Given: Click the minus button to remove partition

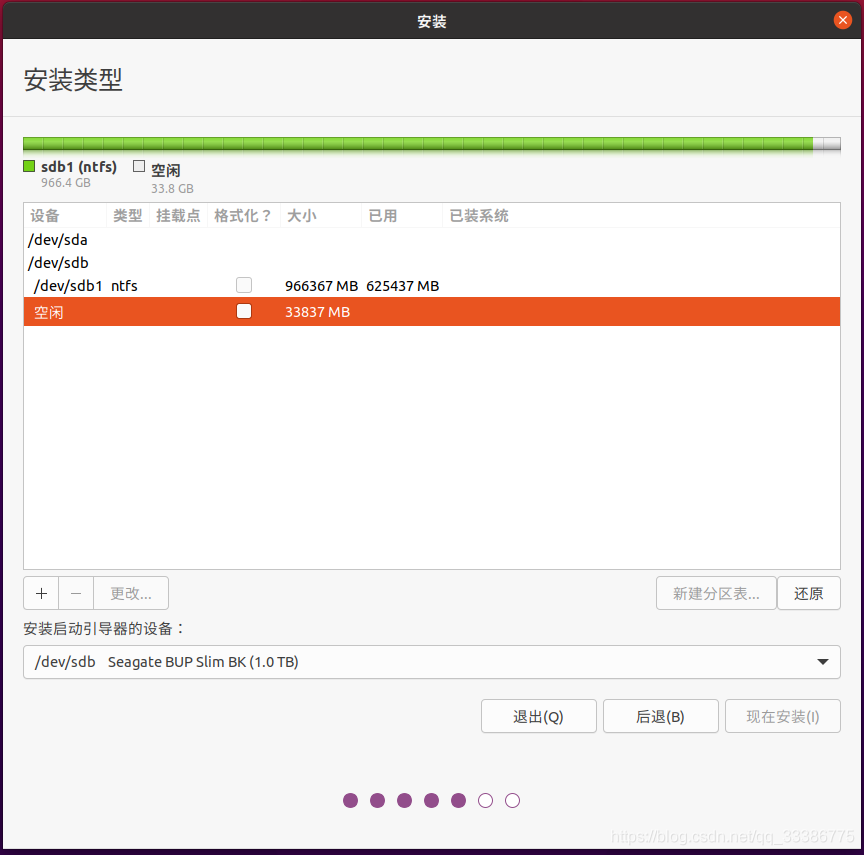Looking at the screenshot, I should click(76, 593).
